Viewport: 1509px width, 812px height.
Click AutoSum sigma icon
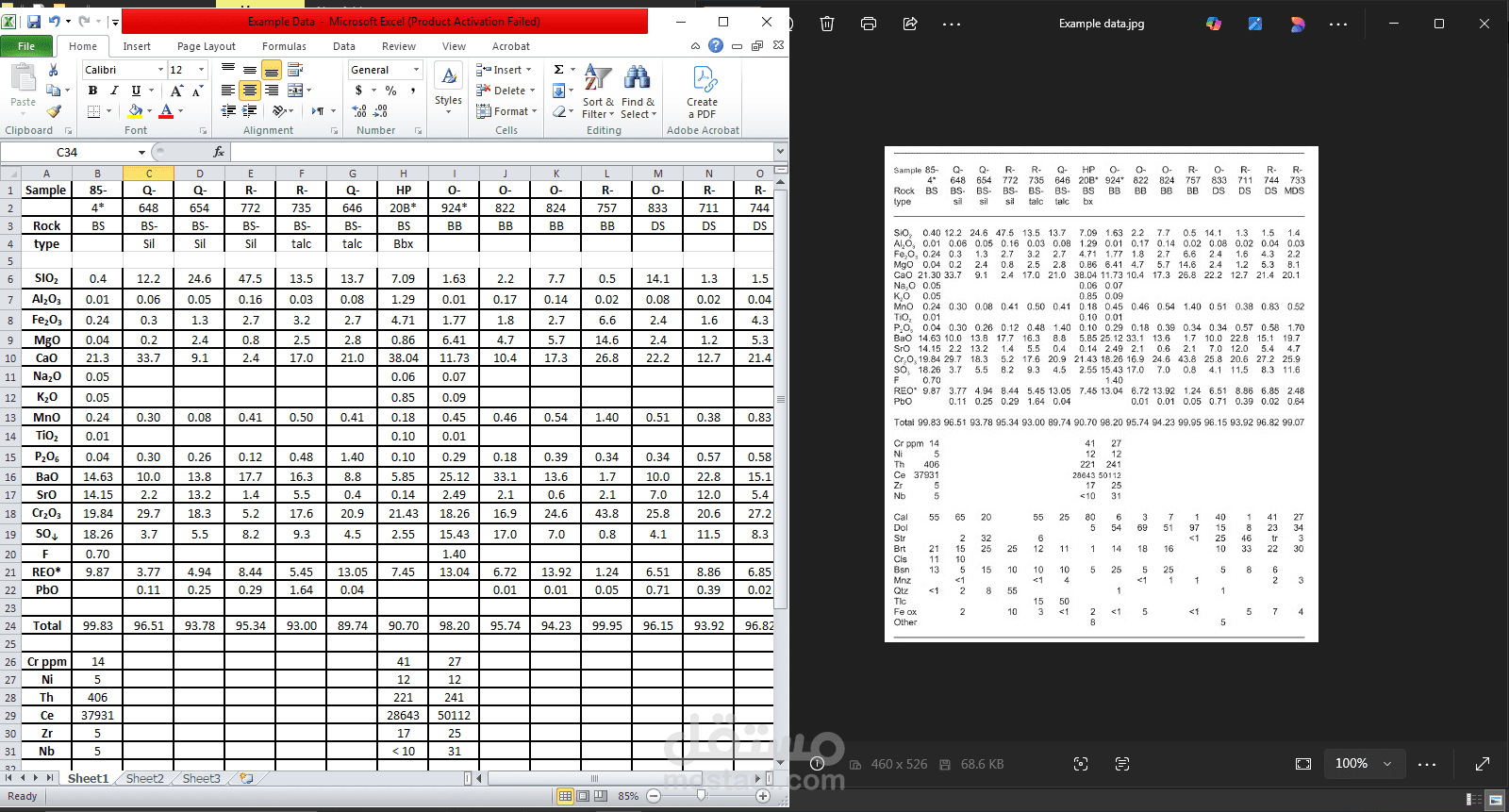pyautogui.click(x=558, y=69)
